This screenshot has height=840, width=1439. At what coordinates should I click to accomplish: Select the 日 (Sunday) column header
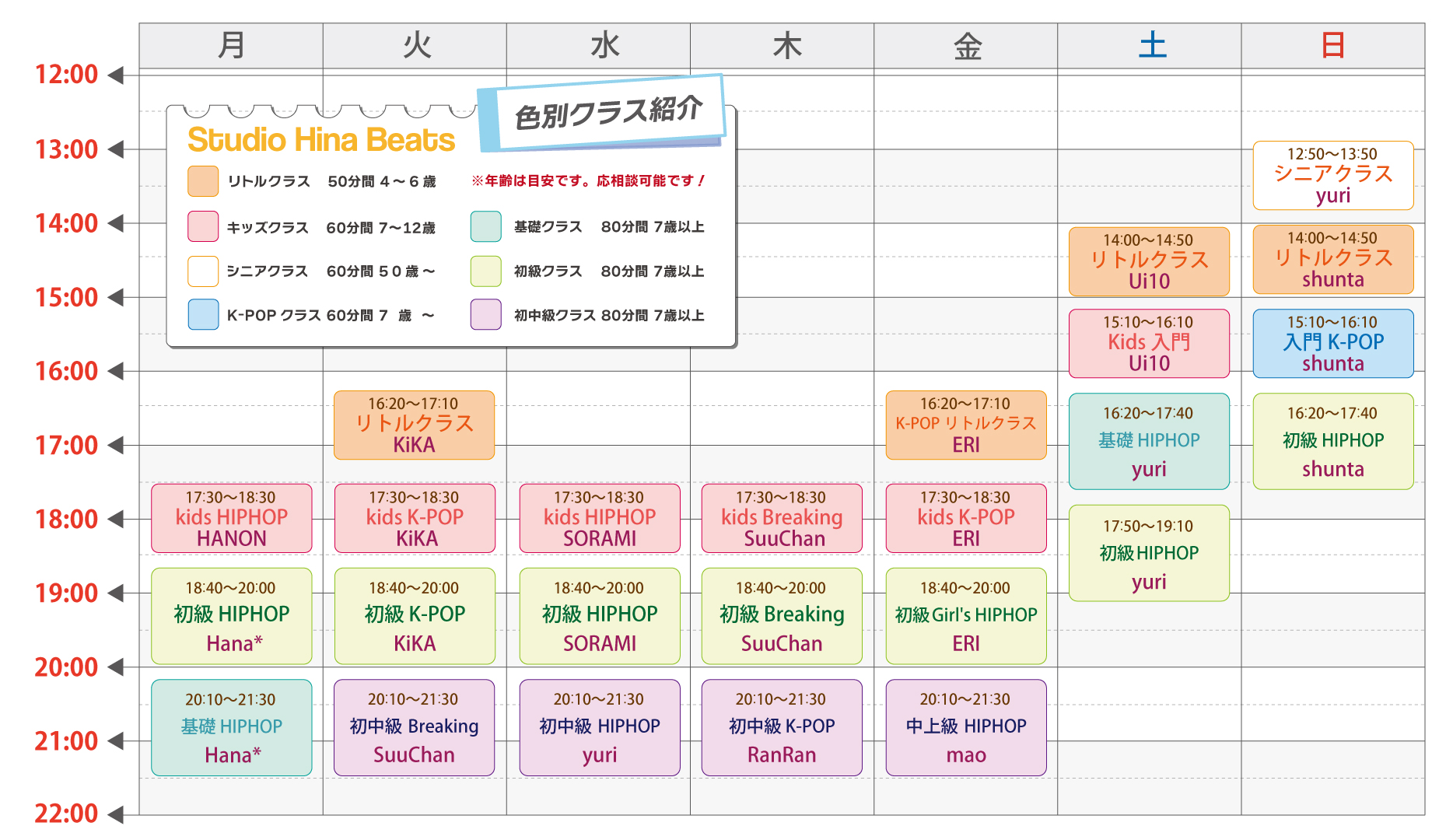(x=1332, y=46)
